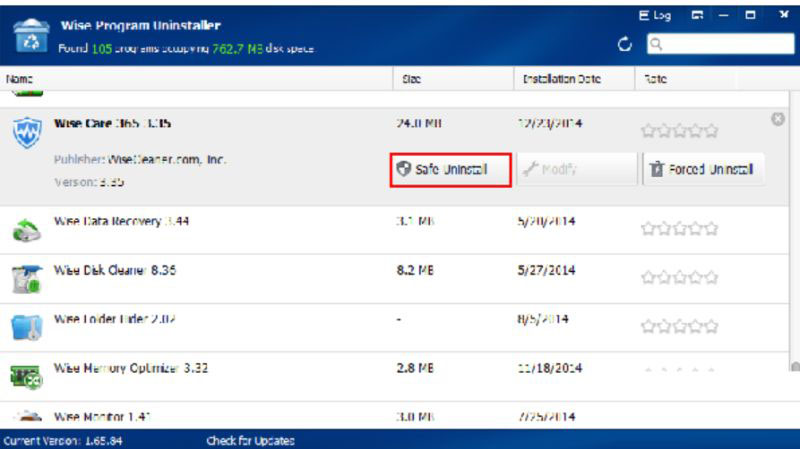
Task: Select the Wise Memory Optimizer 3.32 row
Action: (394, 377)
